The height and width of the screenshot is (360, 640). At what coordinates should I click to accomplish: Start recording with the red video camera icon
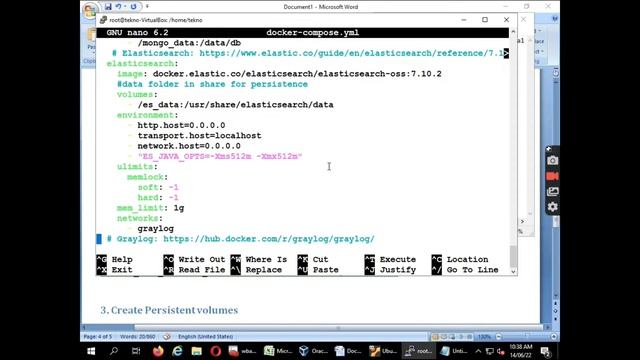click(553, 176)
